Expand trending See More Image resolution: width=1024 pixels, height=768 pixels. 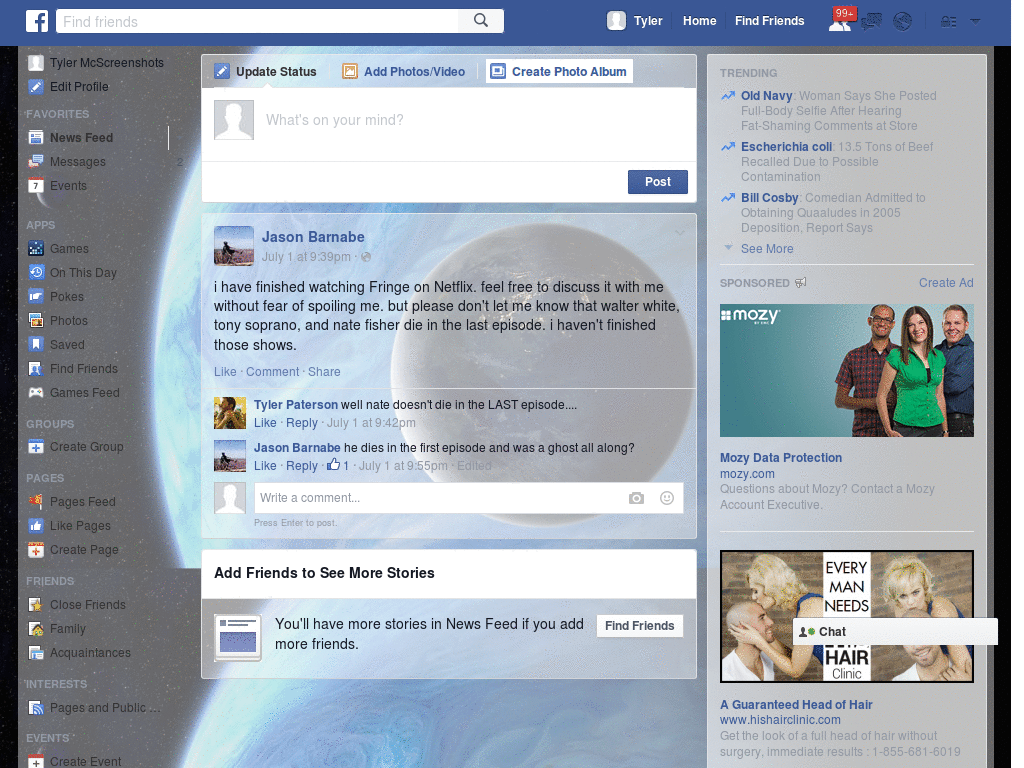[x=767, y=249]
